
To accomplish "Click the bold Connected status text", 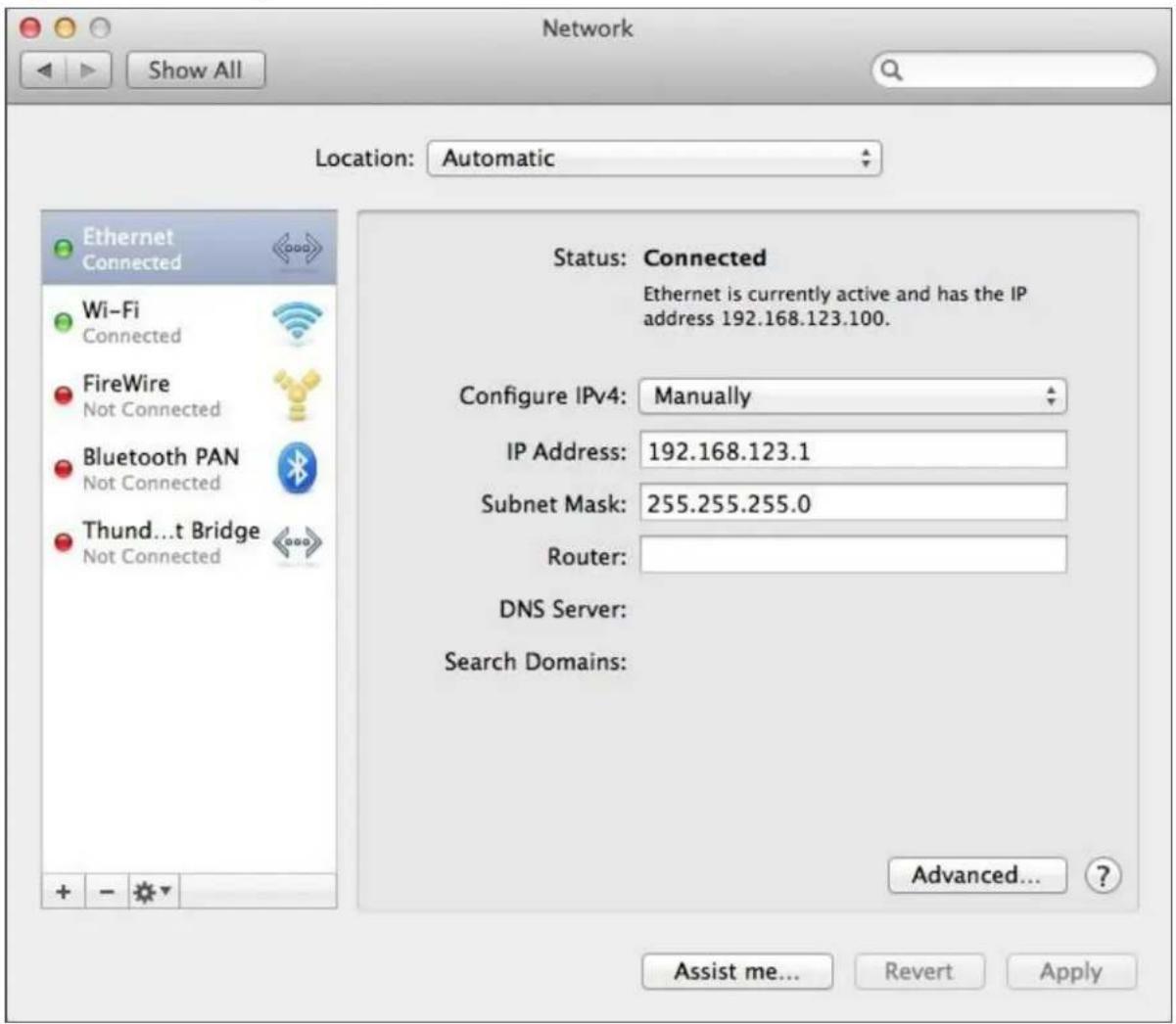I will coord(705,258).
